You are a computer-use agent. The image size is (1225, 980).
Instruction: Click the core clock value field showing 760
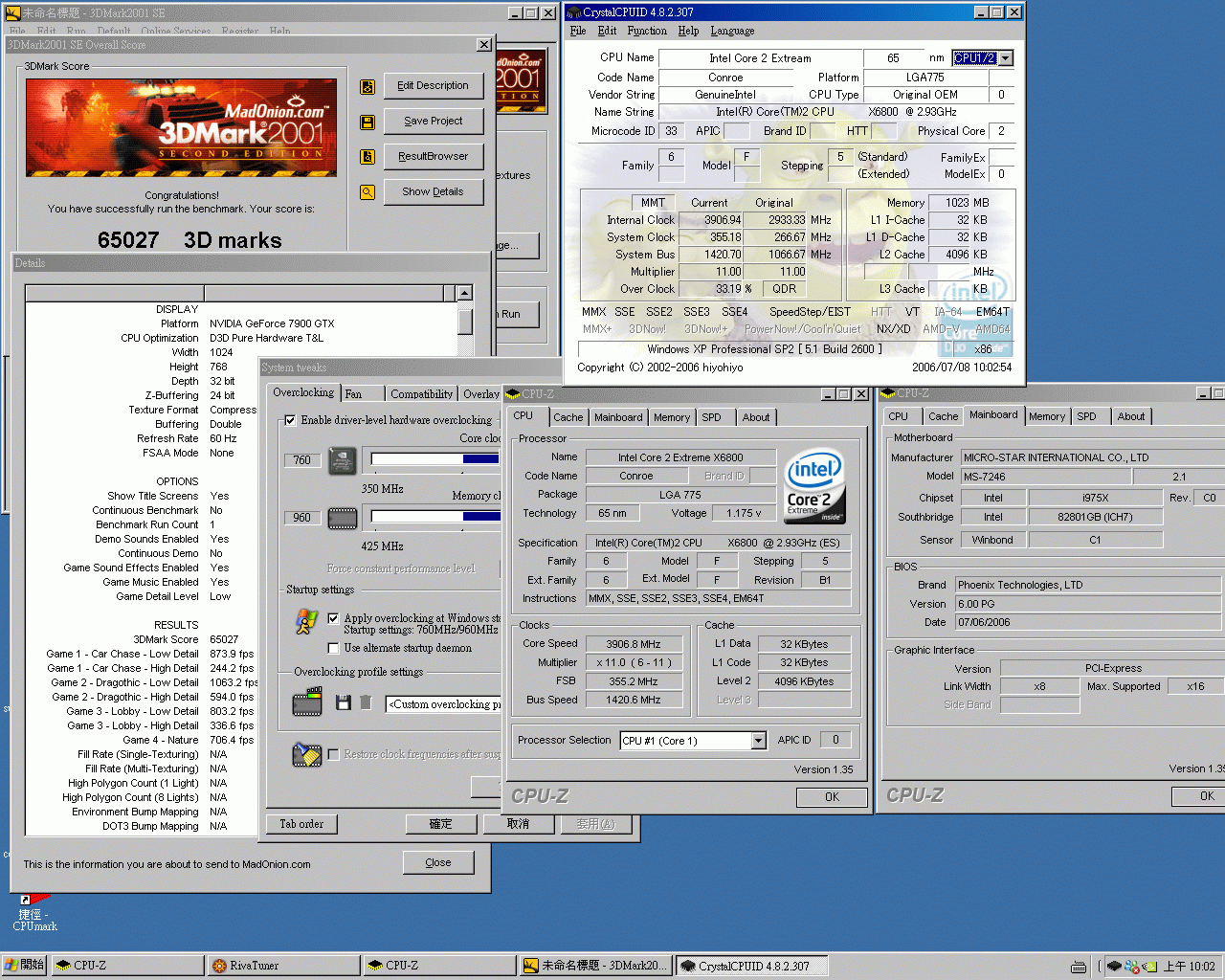click(302, 460)
